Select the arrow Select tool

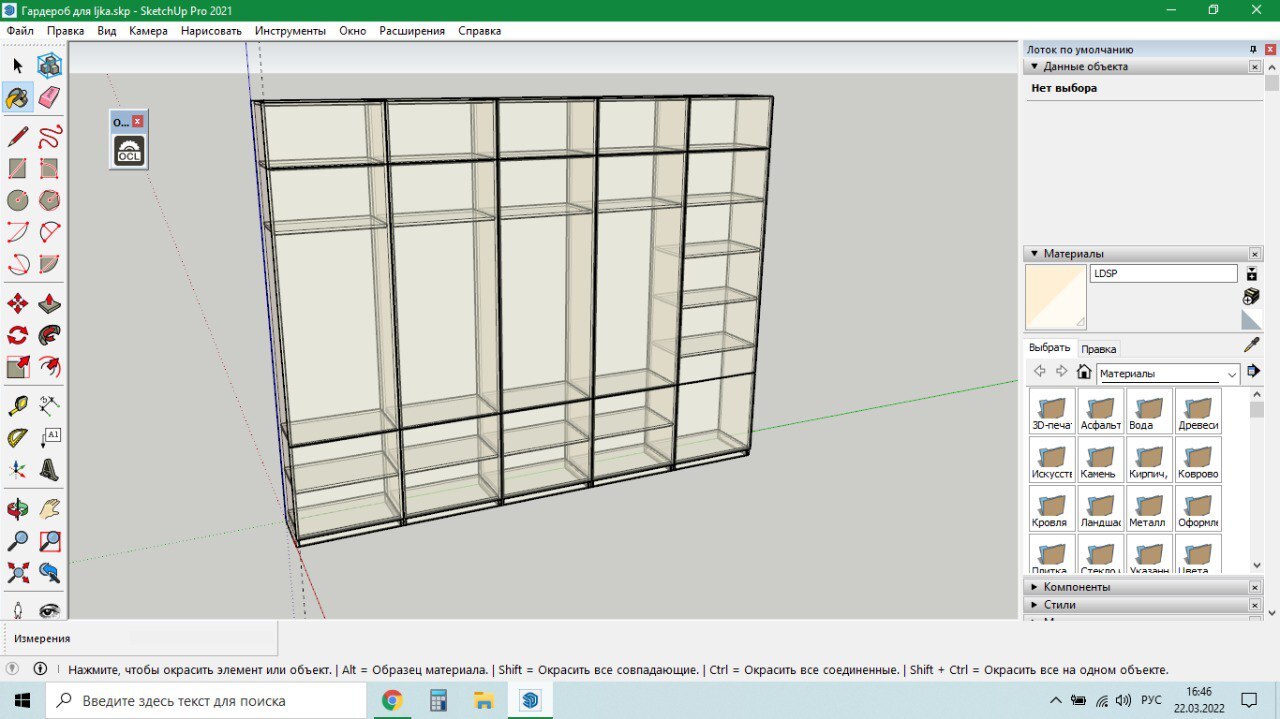pyautogui.click(x=17, y=66)
